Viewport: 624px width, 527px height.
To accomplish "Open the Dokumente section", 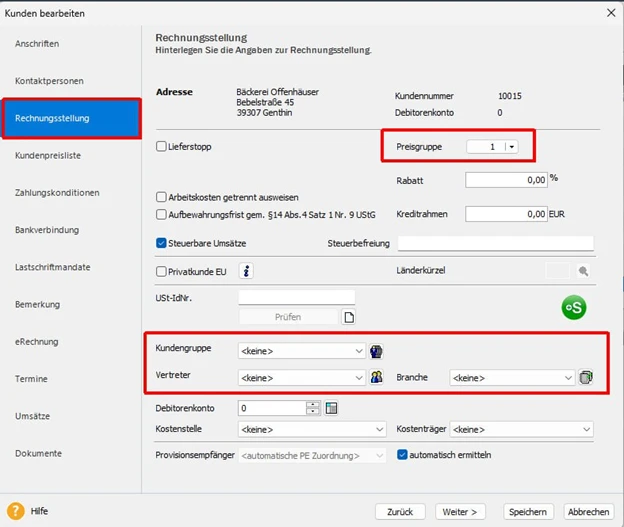I will pyautogui.click(x=38, y=453).
